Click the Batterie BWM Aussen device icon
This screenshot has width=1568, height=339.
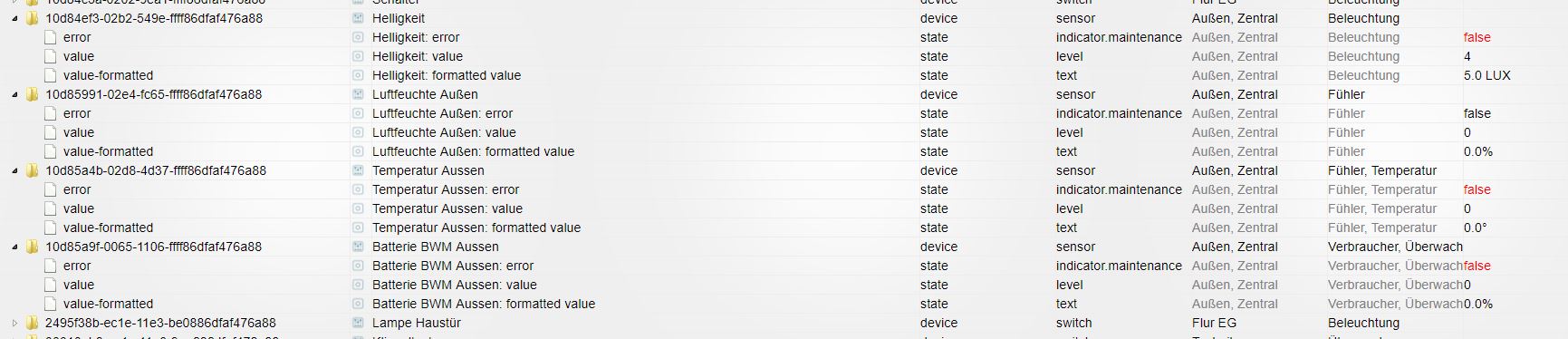click(x=358, y=247)
